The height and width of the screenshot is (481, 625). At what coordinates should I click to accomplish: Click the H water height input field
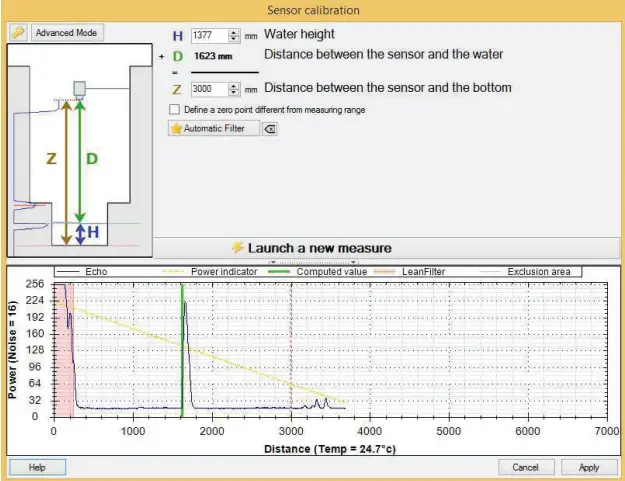[210, 35]
